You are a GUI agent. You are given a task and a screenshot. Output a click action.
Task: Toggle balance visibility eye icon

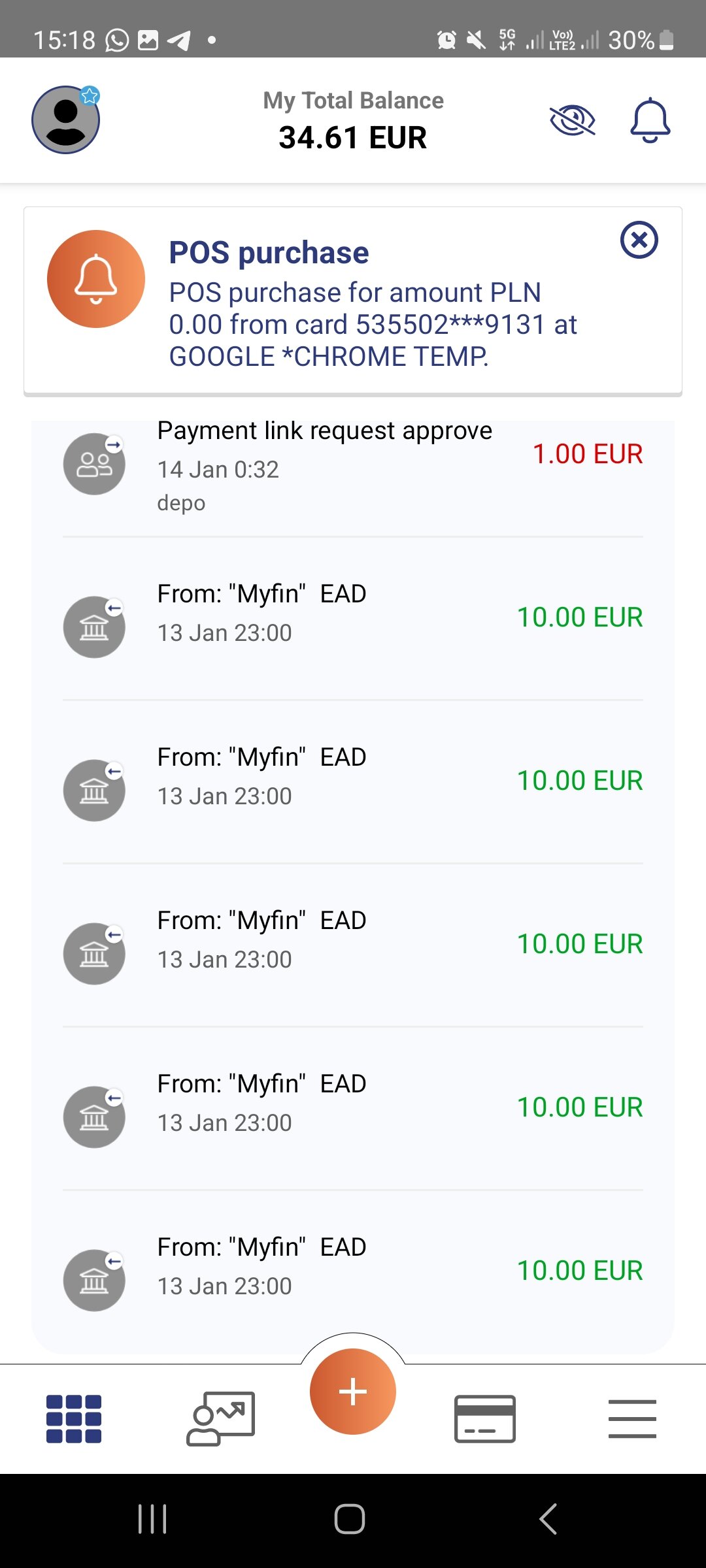572,121
